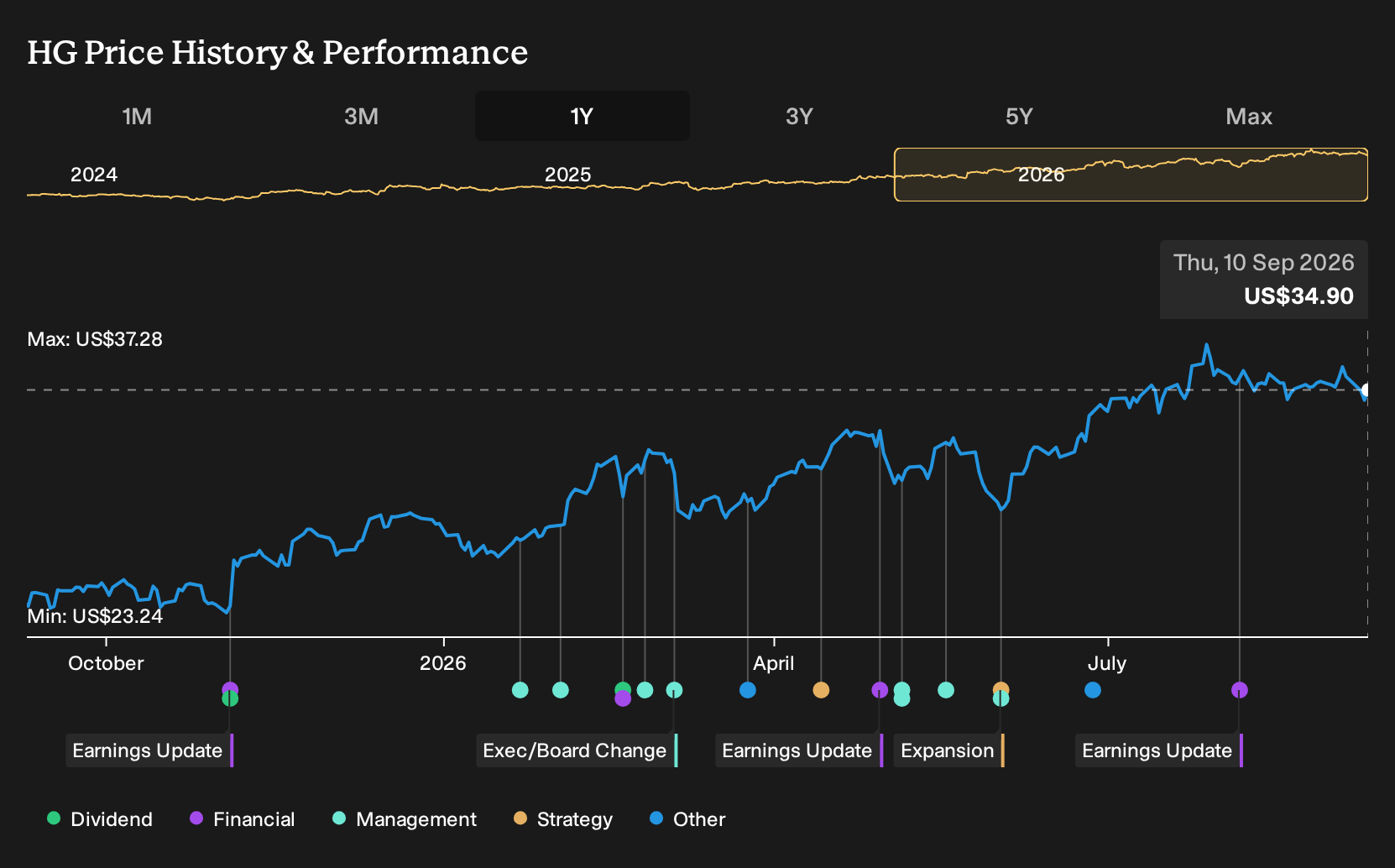The height and width of the screenshot is (868, 1395).
Task: Switch to the 1M time range tab
Action: pos(137,116)
